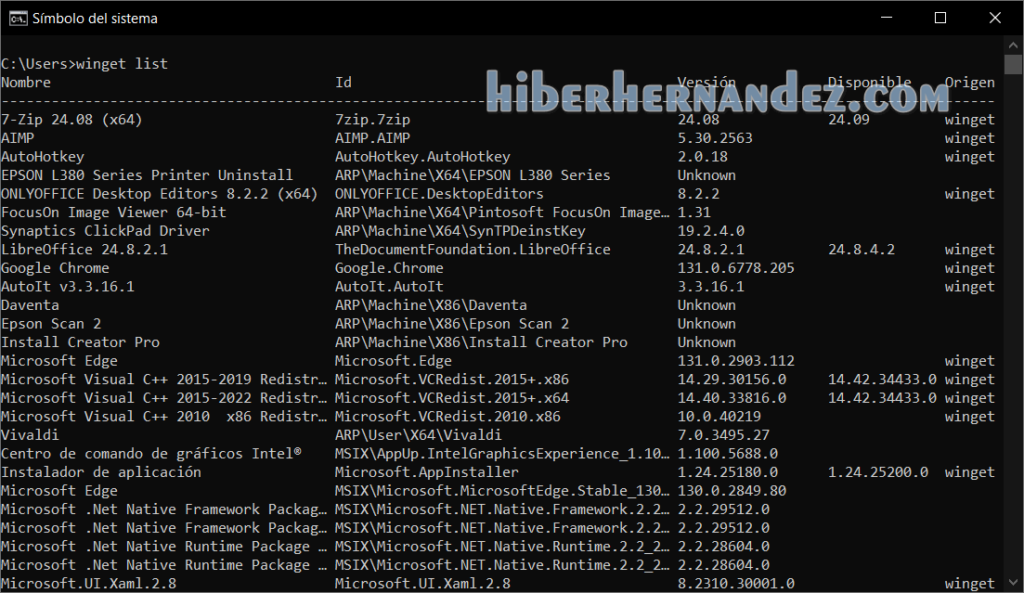
Task: Click the Epson Scan 2 entry
Action: point(51,323)
